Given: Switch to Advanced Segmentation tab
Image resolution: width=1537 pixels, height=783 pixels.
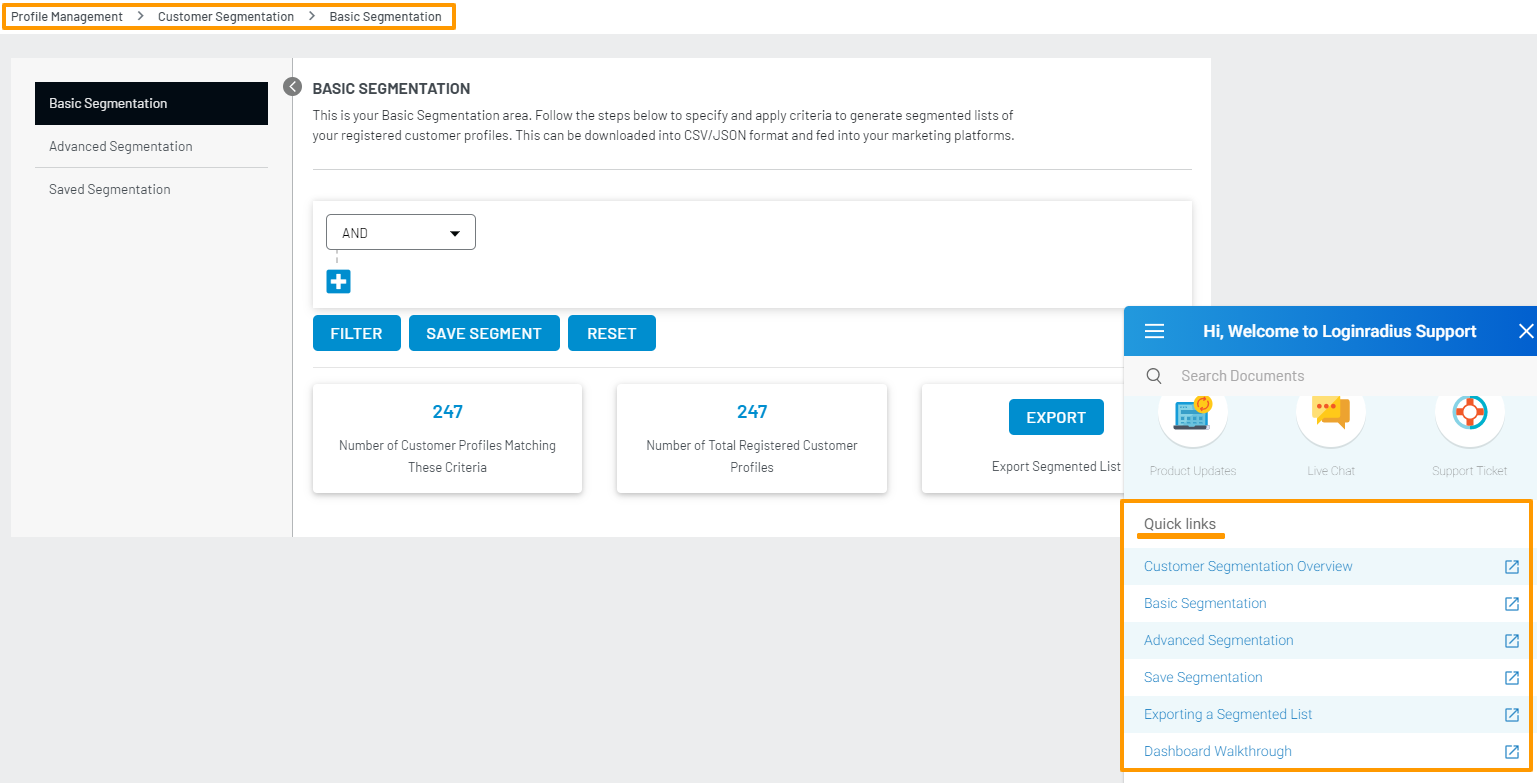Looking at the screenshot, I should [x=121, y=146].
